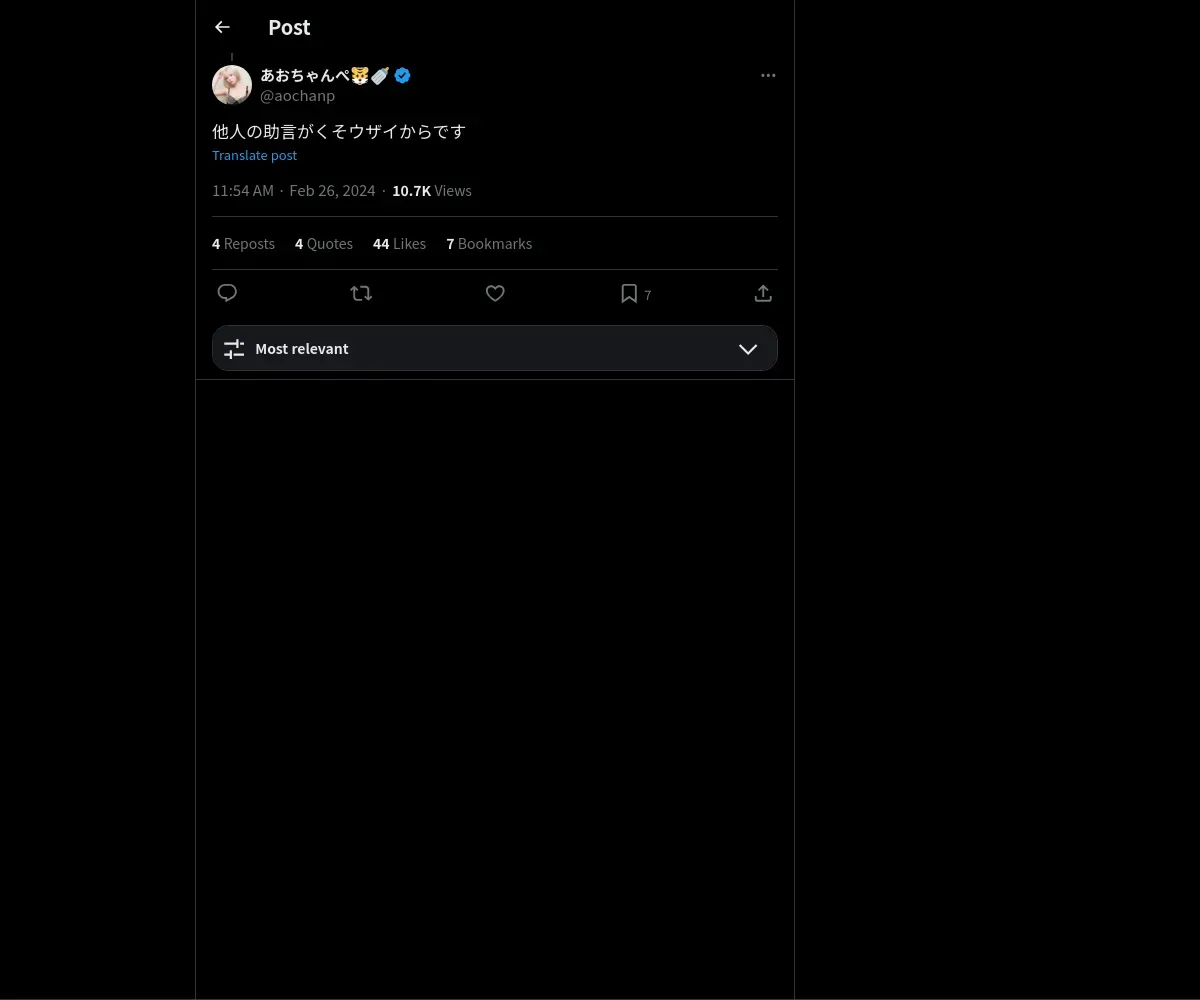Screen dimensions: 1200x1000
Task: Go back using the arrow icon
Action: coord(222,28)
